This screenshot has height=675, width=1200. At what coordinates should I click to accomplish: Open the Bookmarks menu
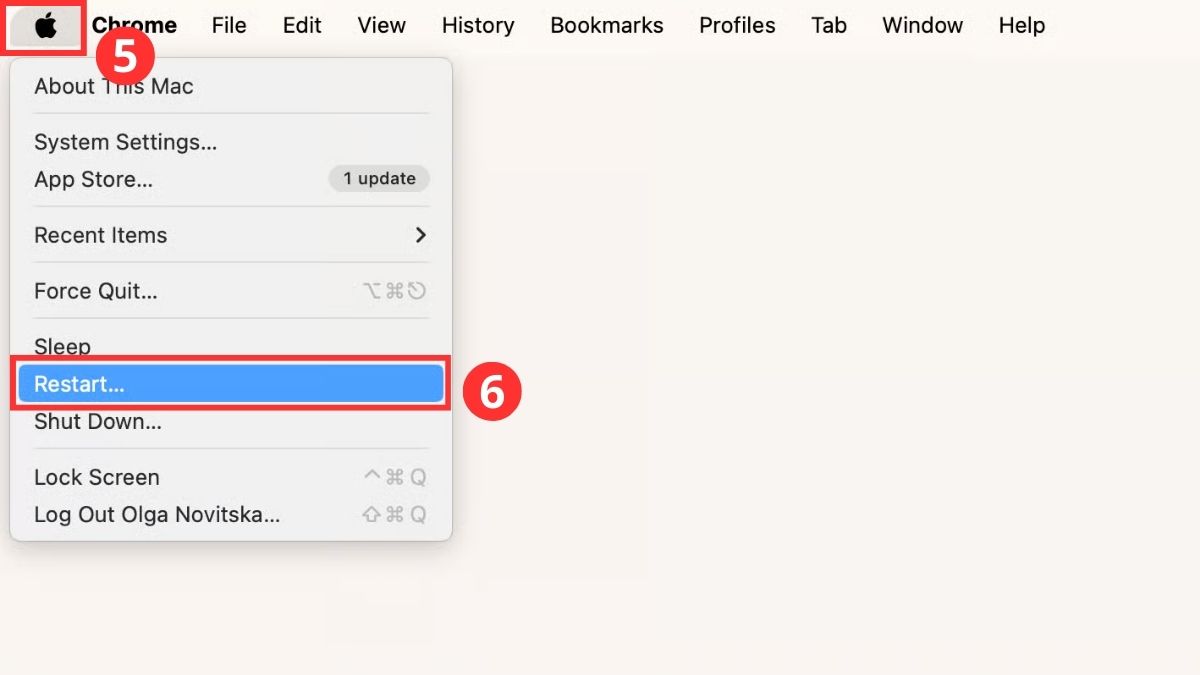[x=606, y=26]
